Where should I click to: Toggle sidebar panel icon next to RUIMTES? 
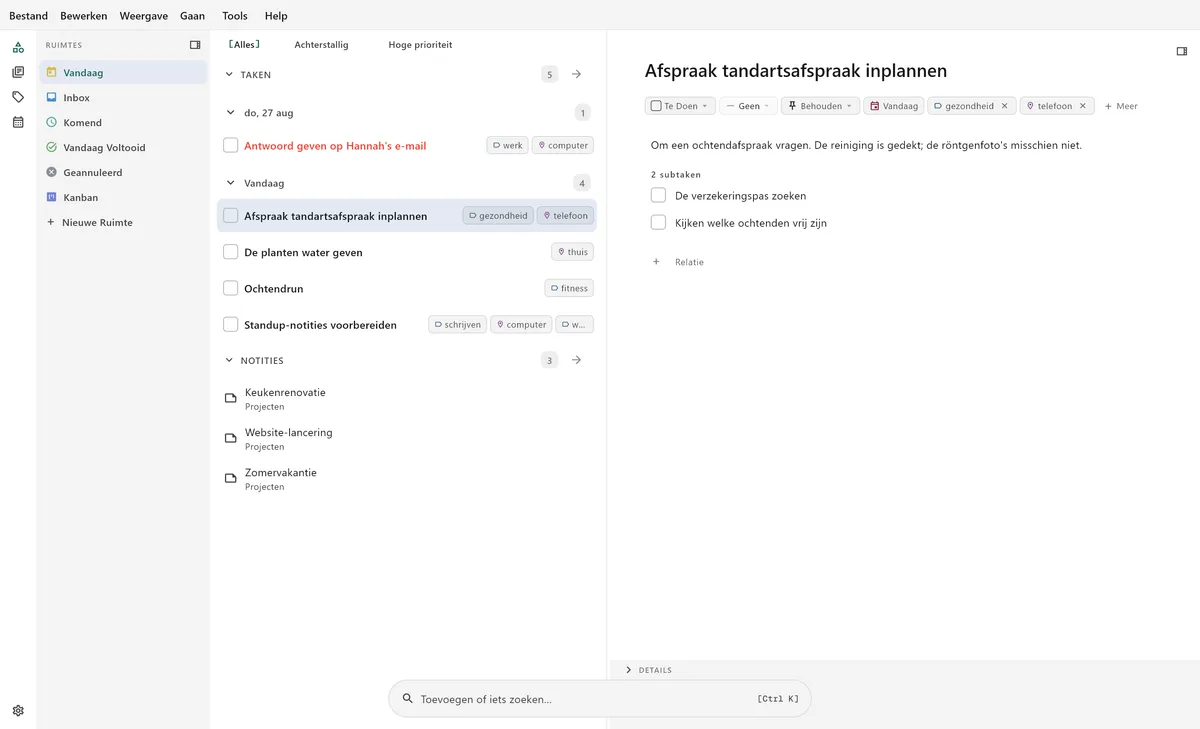pyautogui.click(x=195, y=45)
